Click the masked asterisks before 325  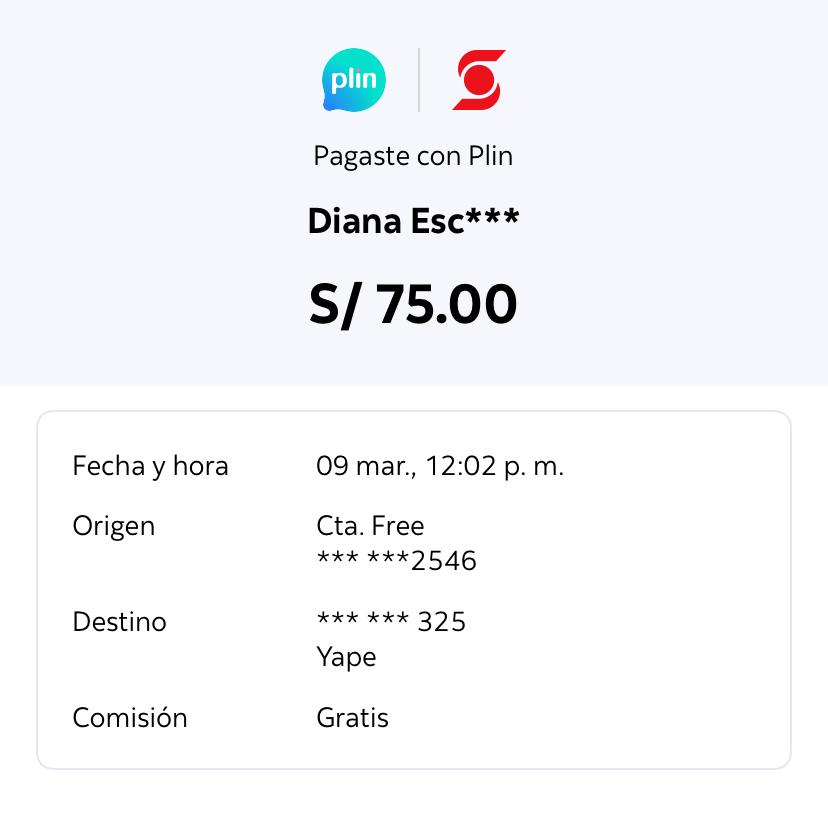click(363, 620)
